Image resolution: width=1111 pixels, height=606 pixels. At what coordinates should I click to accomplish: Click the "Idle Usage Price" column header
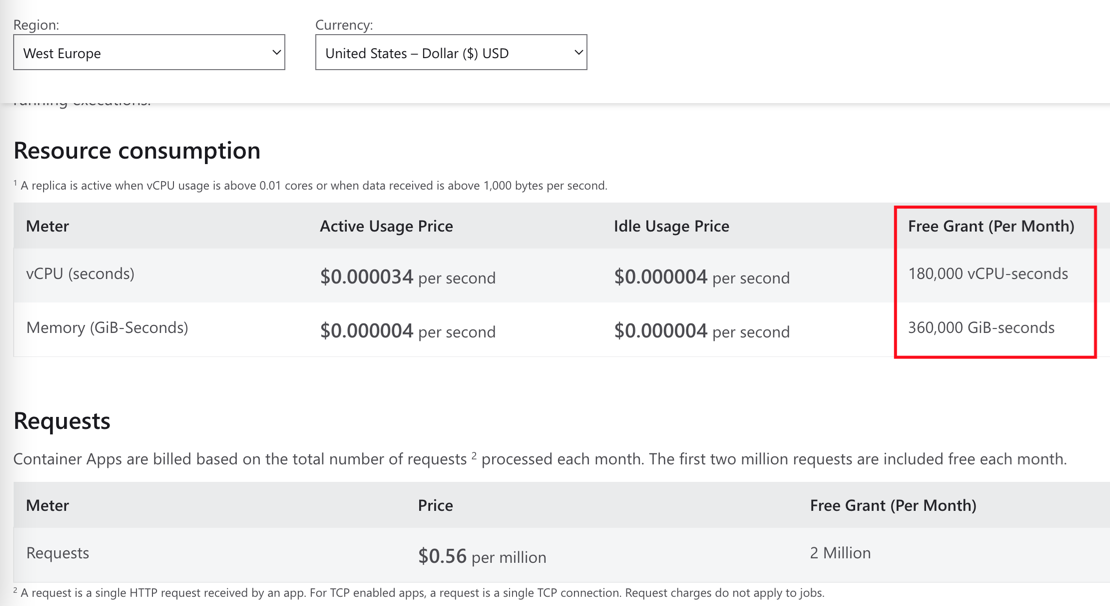(671, 226)
